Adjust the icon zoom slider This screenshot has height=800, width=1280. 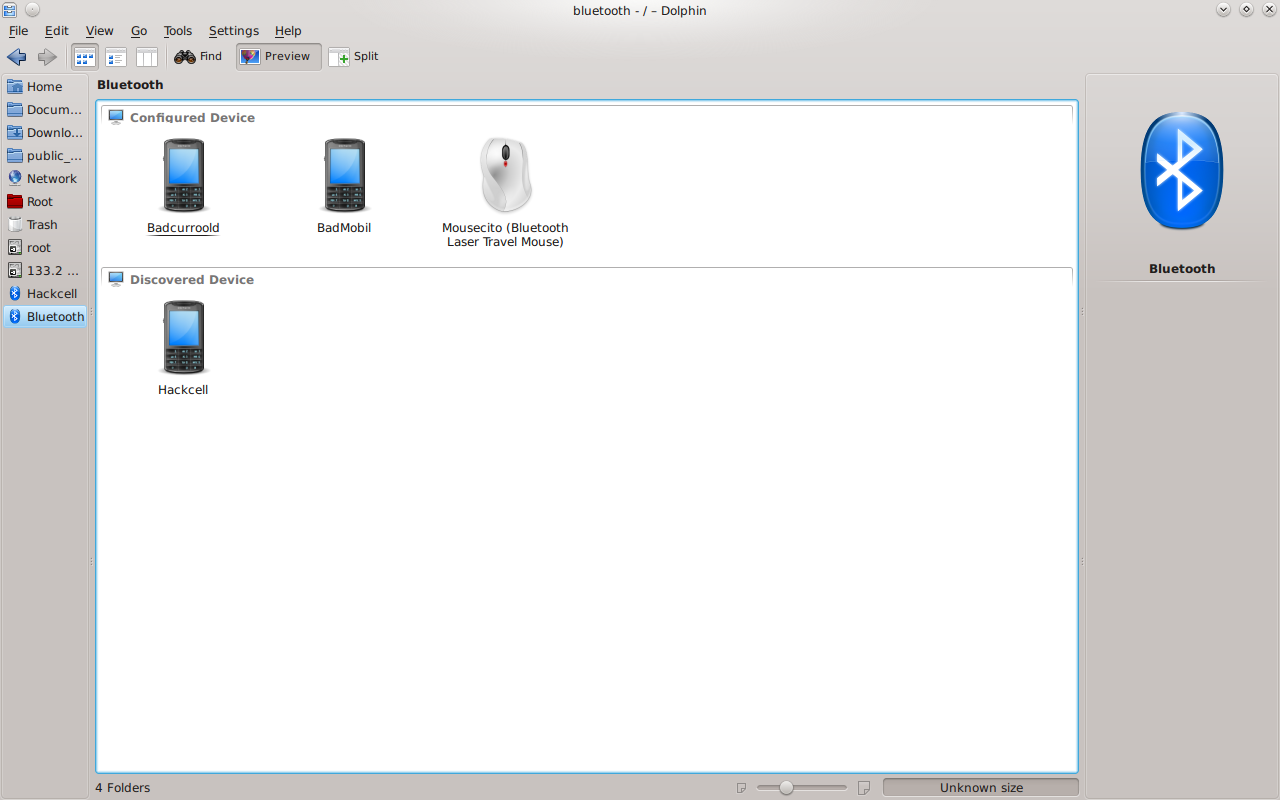click(786, 788)
